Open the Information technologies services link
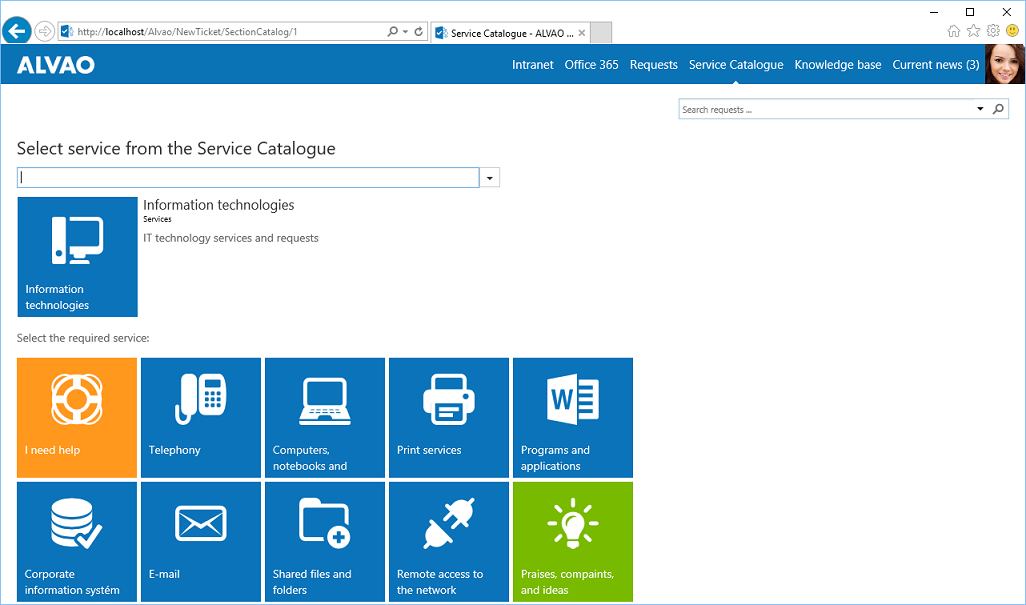Viewport: 1026px width, 605px height. 218,205
